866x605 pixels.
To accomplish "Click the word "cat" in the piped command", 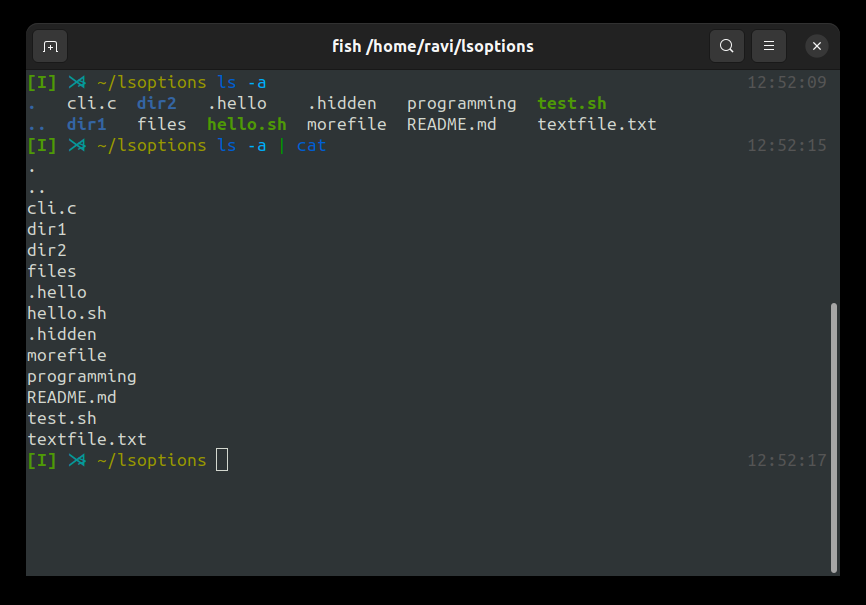I will click(x=311, y=145).
